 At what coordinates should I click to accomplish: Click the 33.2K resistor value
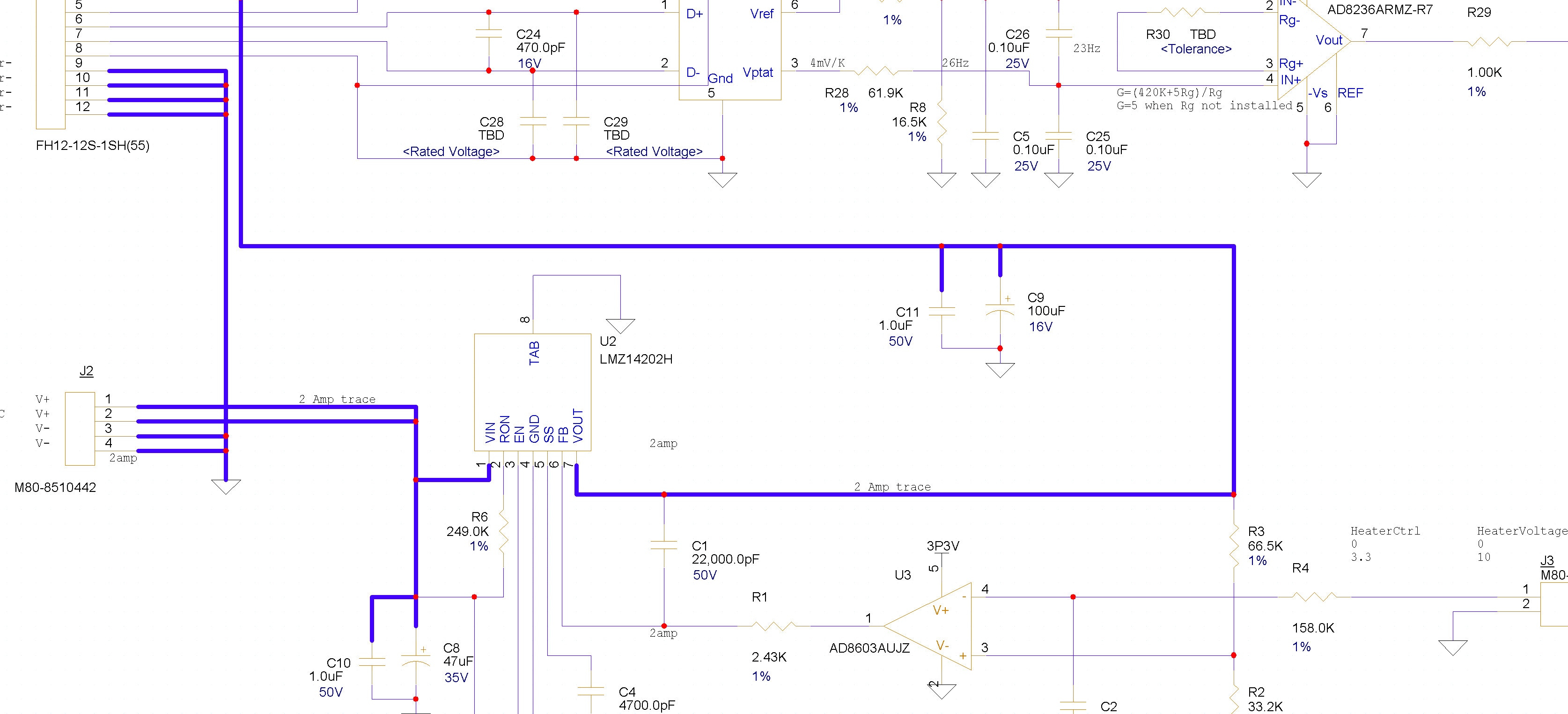[x=1265, y=707]
